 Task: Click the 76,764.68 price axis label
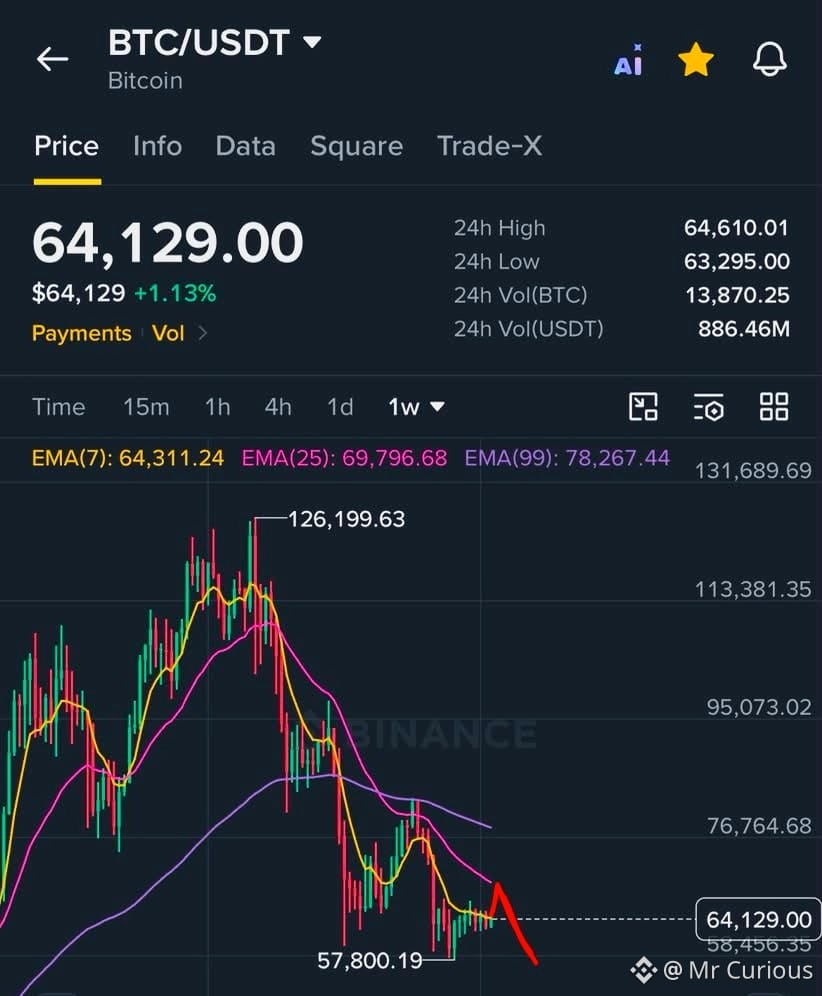click(759, 826)
